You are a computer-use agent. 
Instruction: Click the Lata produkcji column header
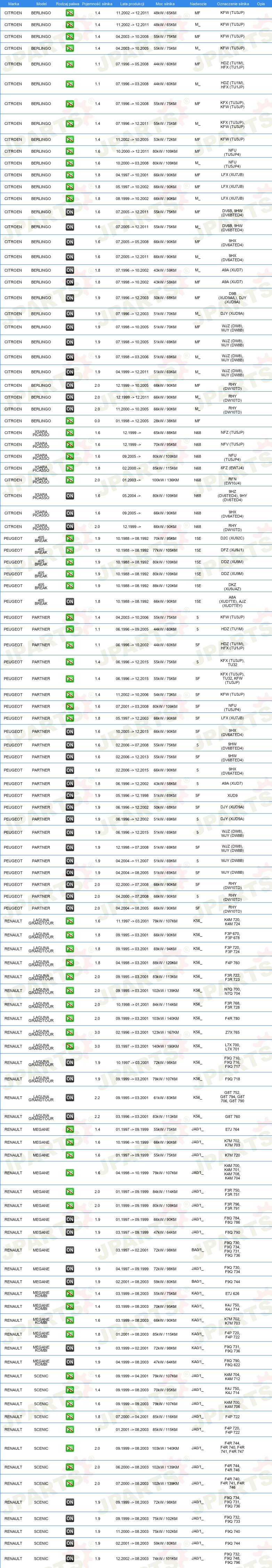(132, 3)
